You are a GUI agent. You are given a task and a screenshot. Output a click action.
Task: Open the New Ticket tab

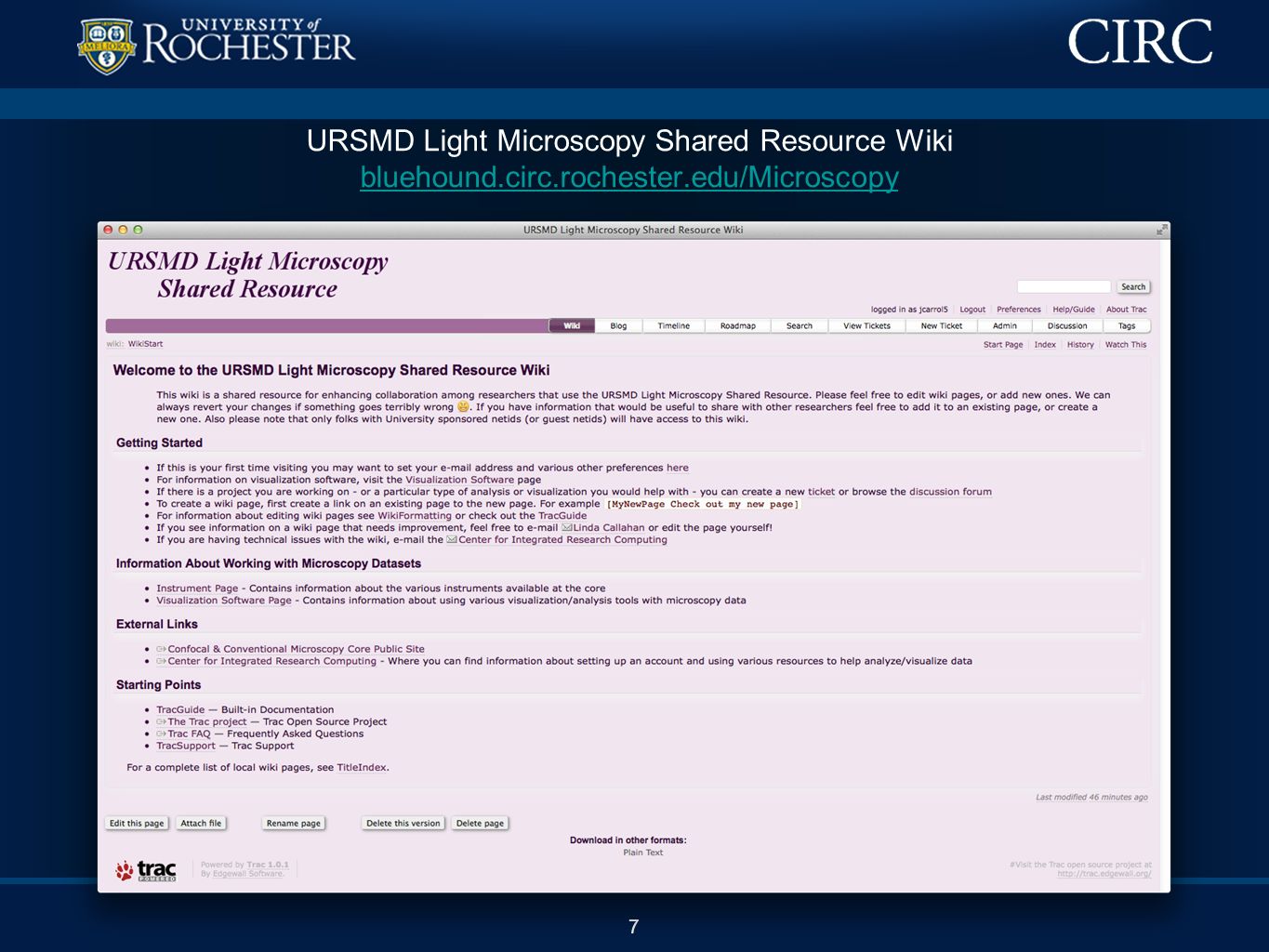(942, 325)
